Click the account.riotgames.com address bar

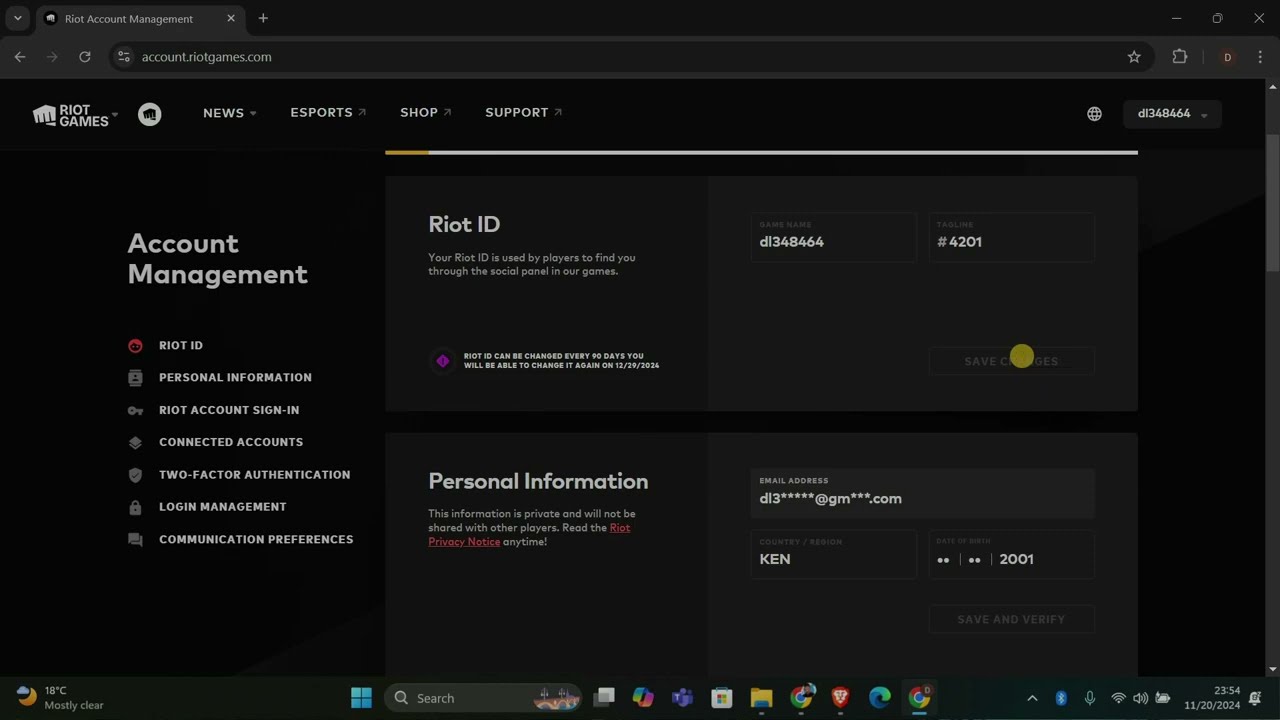(630, 57)
